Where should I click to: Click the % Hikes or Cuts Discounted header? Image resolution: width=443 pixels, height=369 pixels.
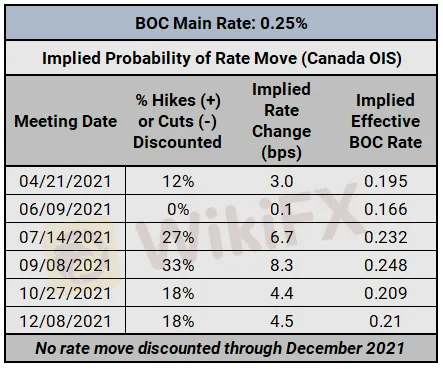(x=178, y=121)
